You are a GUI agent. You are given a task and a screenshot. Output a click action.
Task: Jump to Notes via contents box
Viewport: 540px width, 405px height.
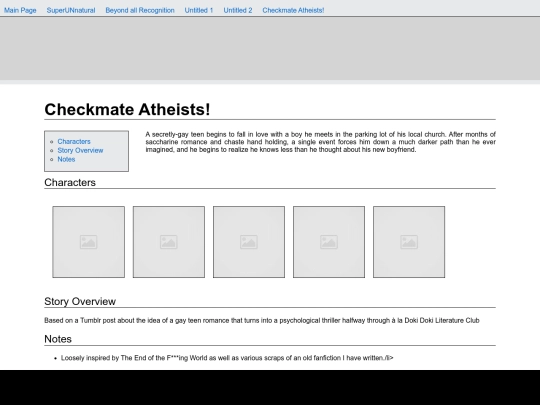(x=66, y=159)
